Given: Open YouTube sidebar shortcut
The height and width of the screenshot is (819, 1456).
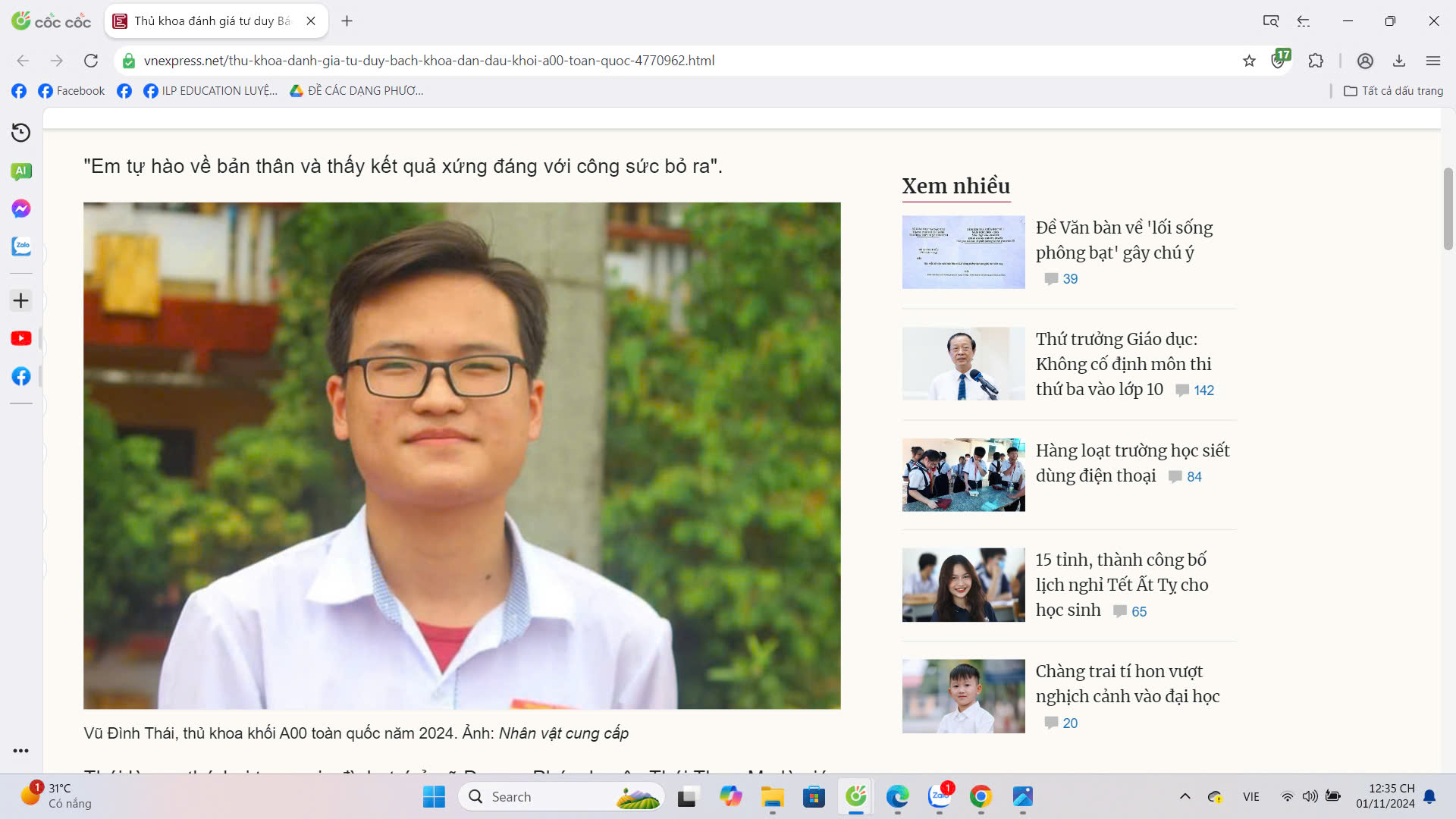Looking at the screenshot, I should tap(20, 338).
